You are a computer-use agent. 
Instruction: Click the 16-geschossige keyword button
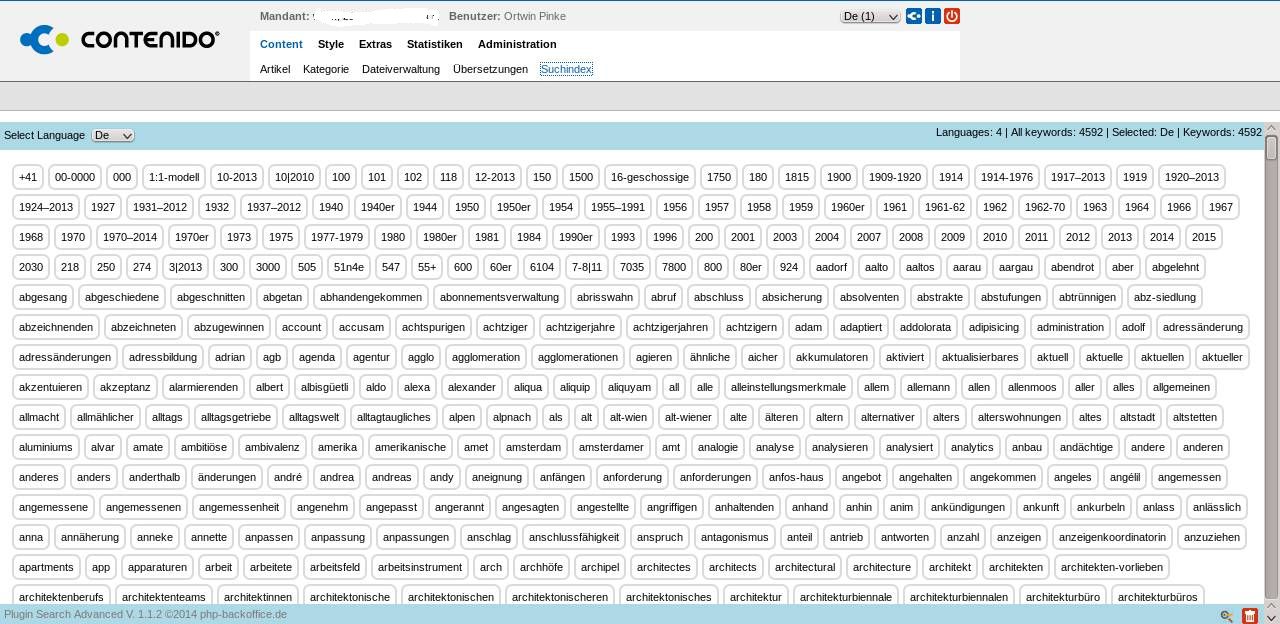pyautogui.click(x=650, y=177)
